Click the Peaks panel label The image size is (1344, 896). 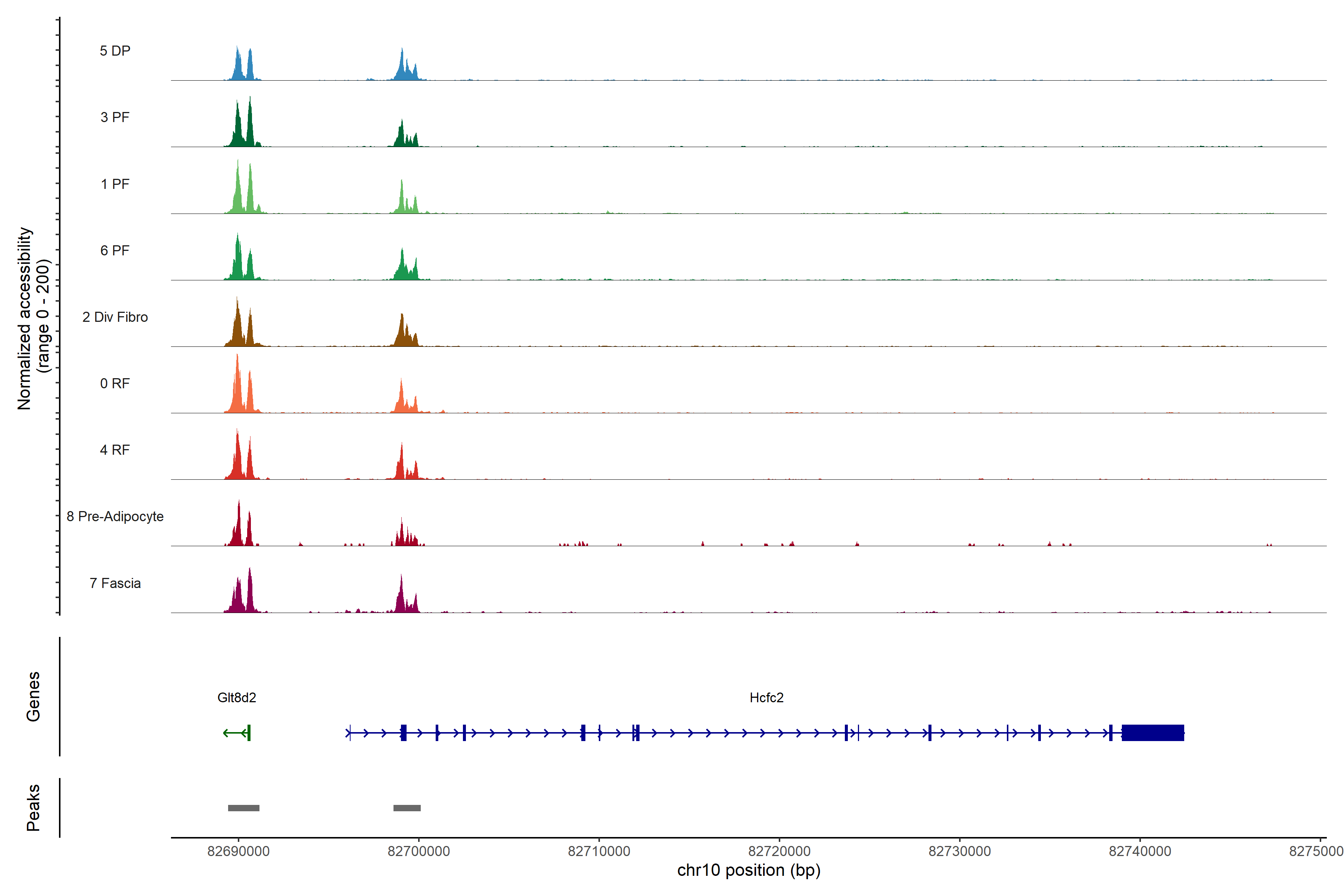[33, 808]
